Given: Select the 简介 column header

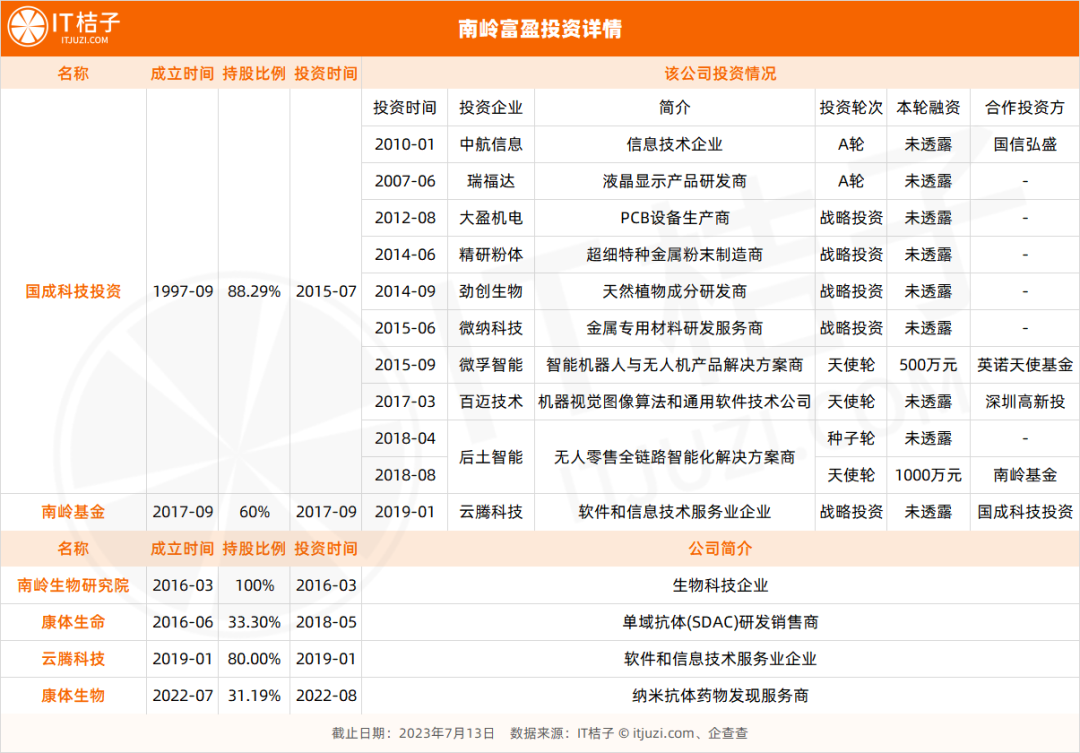Looking at the screenshot, I should 674,107.
